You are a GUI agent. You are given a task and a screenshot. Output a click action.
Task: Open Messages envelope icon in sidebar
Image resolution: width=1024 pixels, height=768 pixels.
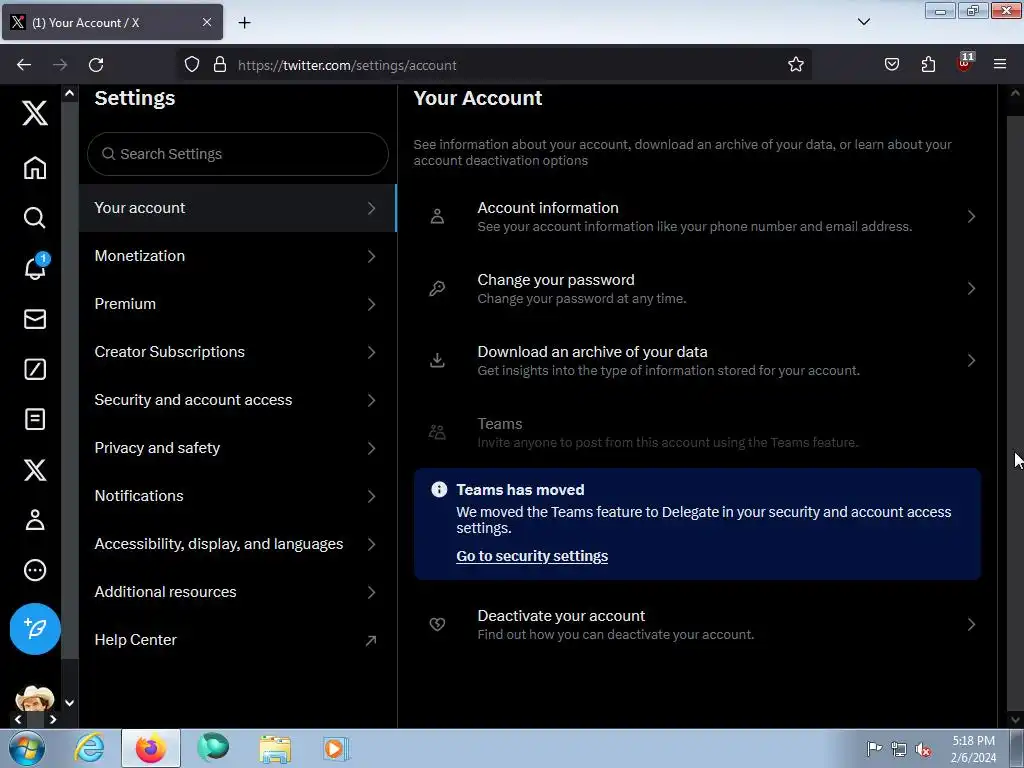[35, 319]
